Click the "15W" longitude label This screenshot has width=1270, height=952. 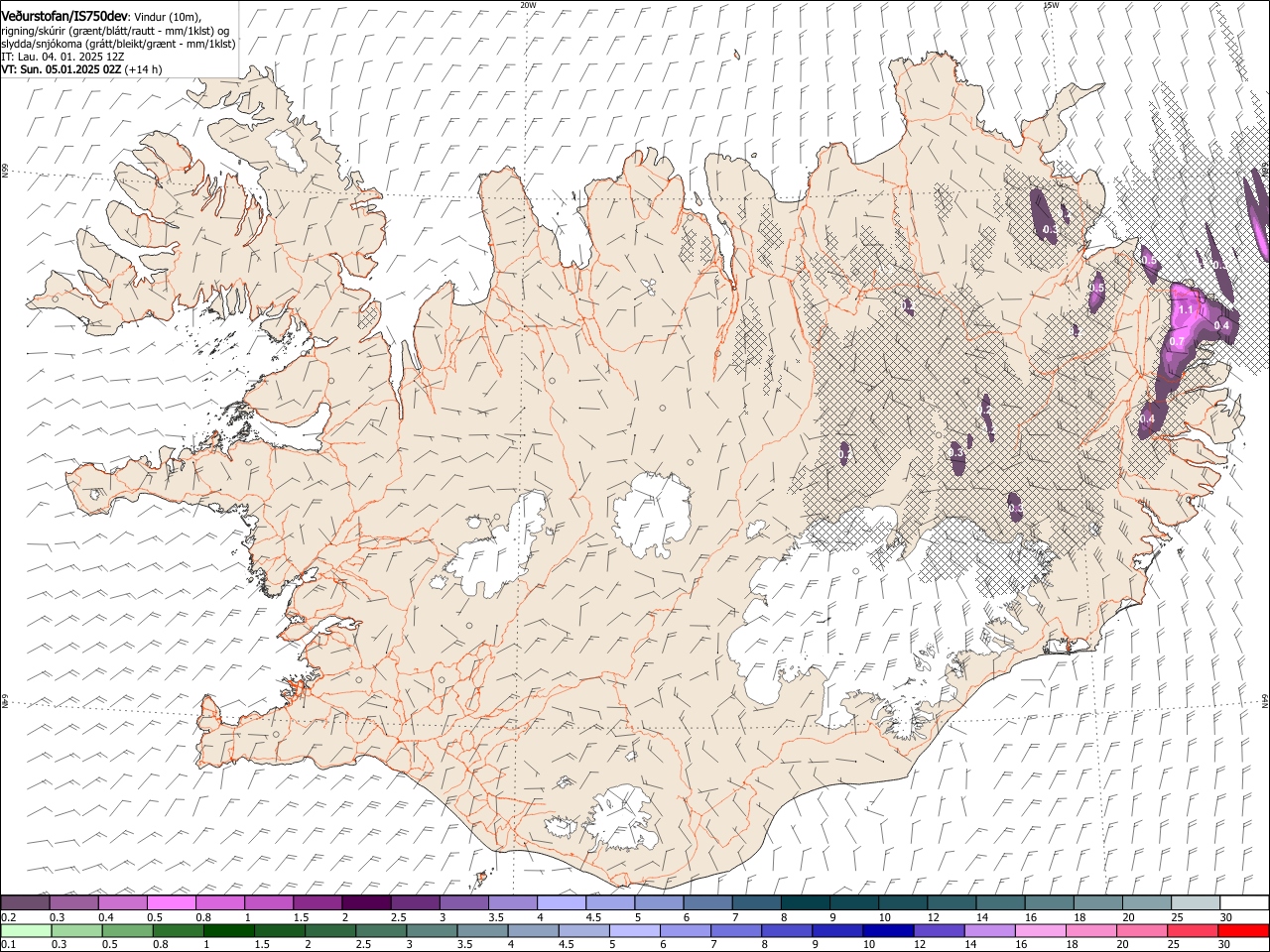point(1051,4)
